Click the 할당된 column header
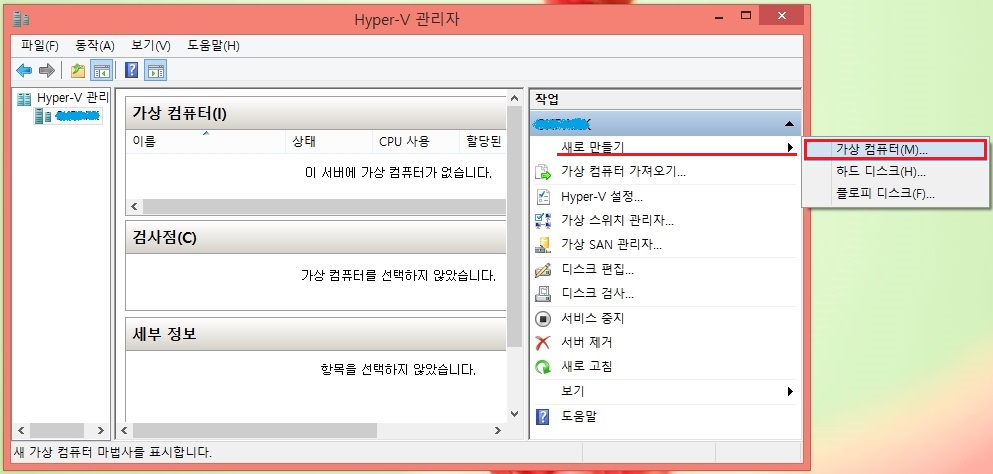 [483, 141]
